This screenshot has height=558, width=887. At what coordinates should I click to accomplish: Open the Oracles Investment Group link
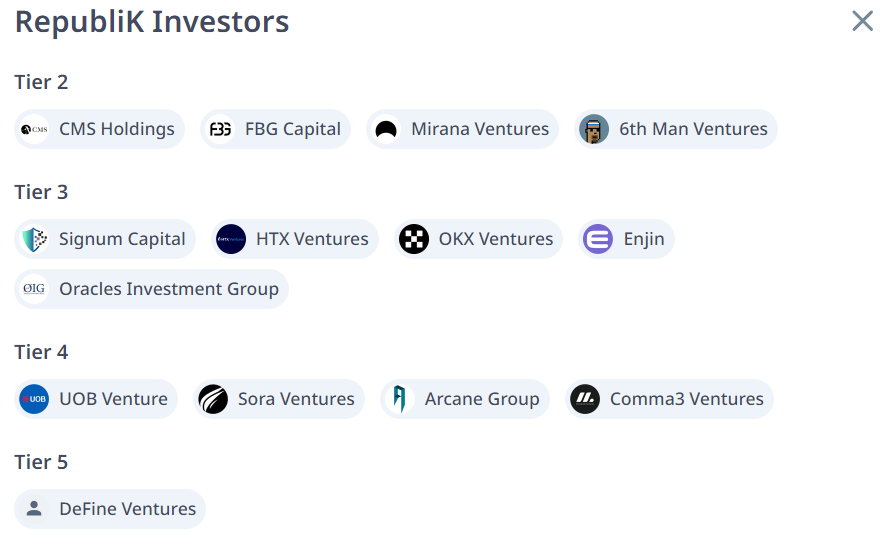click(168, 289)
